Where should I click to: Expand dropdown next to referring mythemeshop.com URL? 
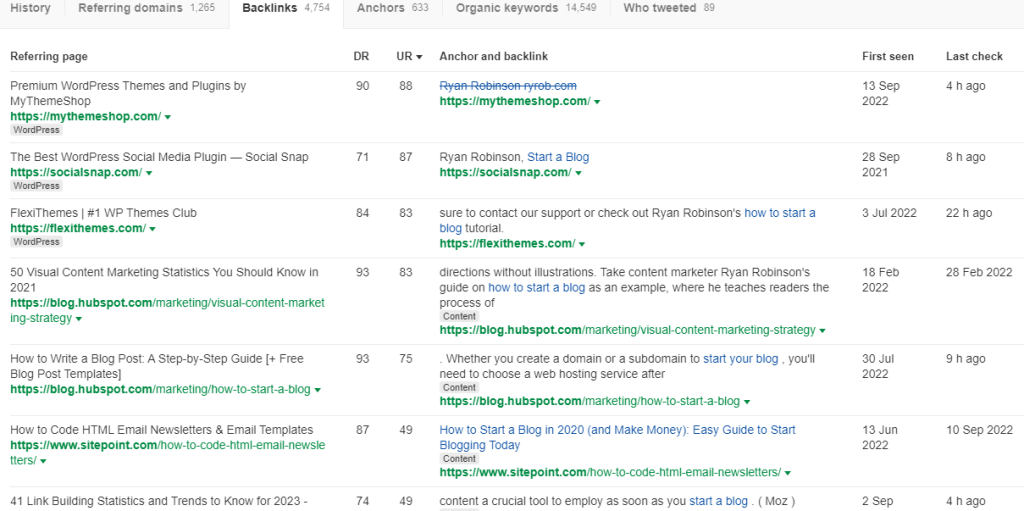tap(168, 117)
